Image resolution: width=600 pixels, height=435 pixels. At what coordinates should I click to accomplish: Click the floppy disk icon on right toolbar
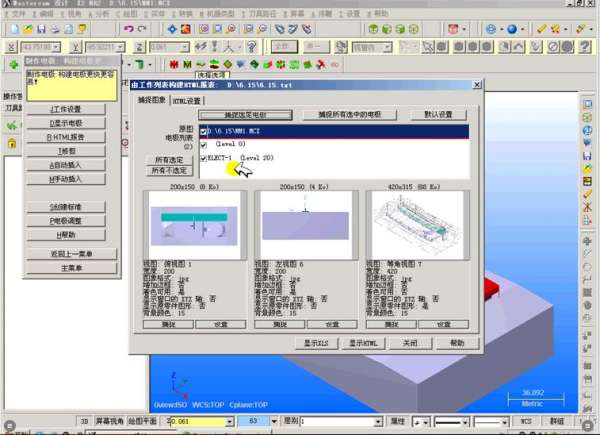[x=587, y=156]
